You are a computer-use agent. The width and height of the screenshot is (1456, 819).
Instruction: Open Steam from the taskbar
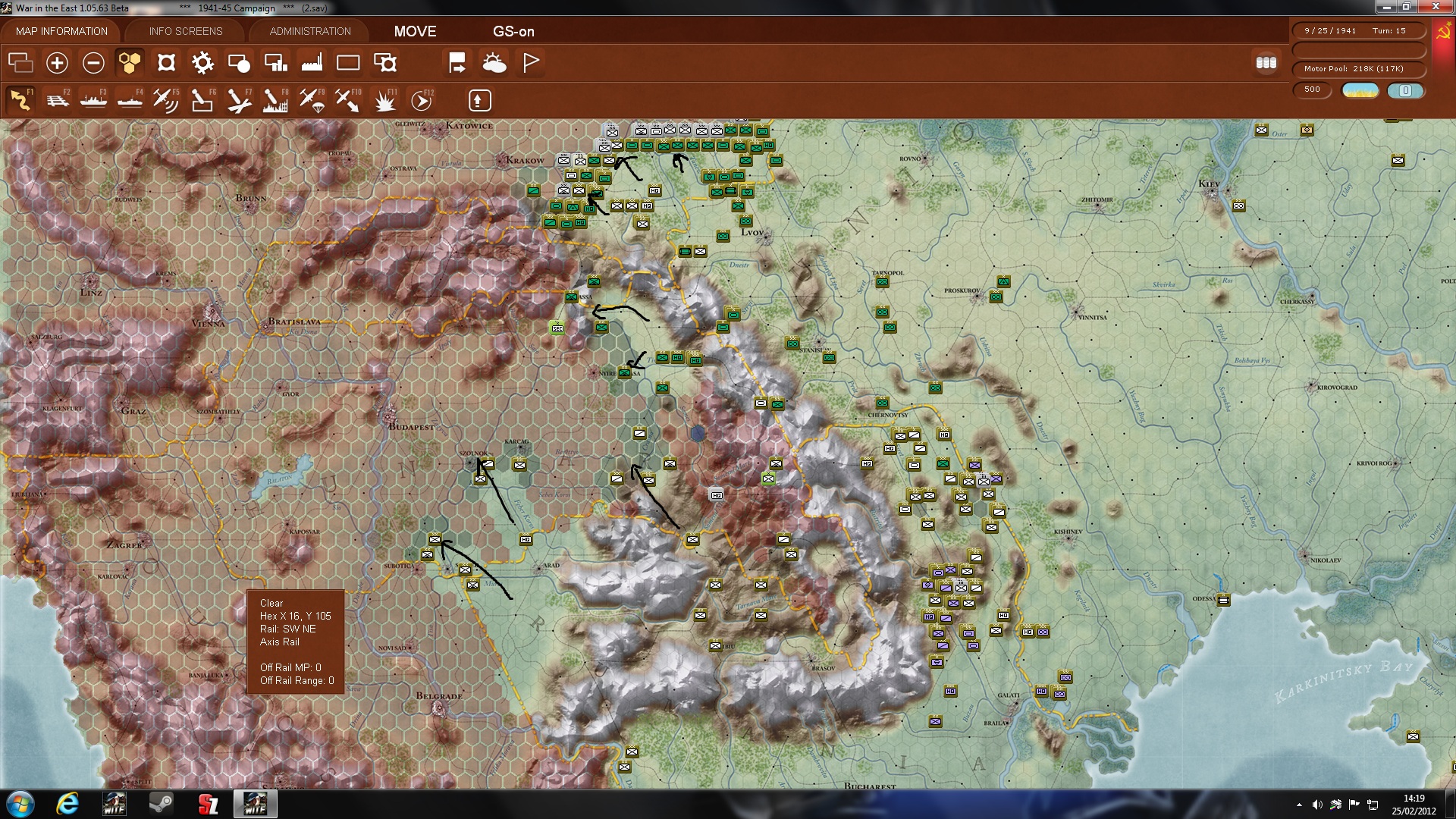point(161,804)
